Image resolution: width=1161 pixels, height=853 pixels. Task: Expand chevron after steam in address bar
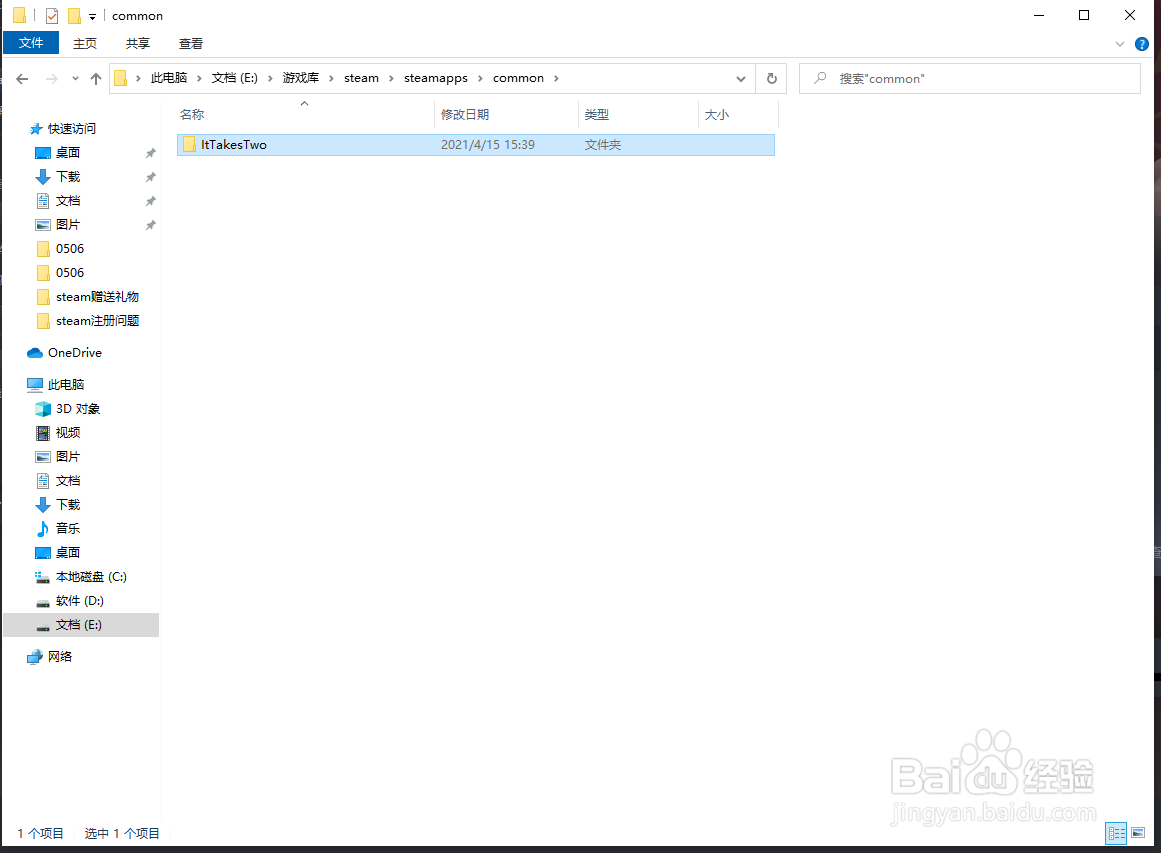click(x=392, y=78)
